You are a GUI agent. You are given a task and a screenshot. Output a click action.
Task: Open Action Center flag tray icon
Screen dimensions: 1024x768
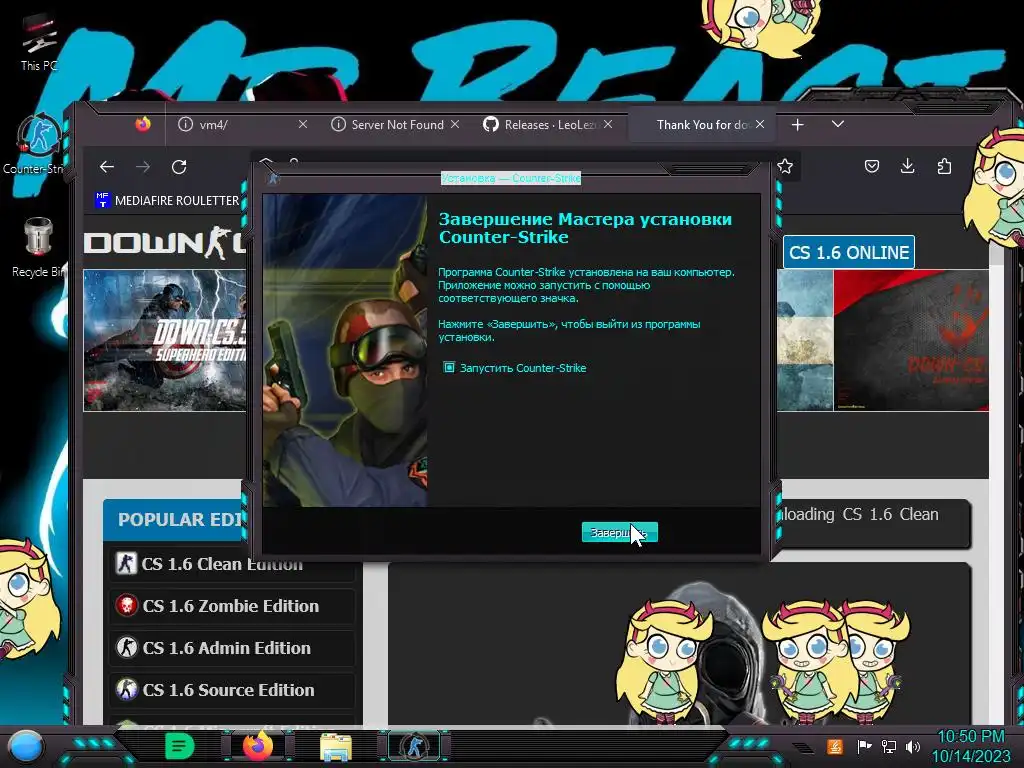(863, 746)
